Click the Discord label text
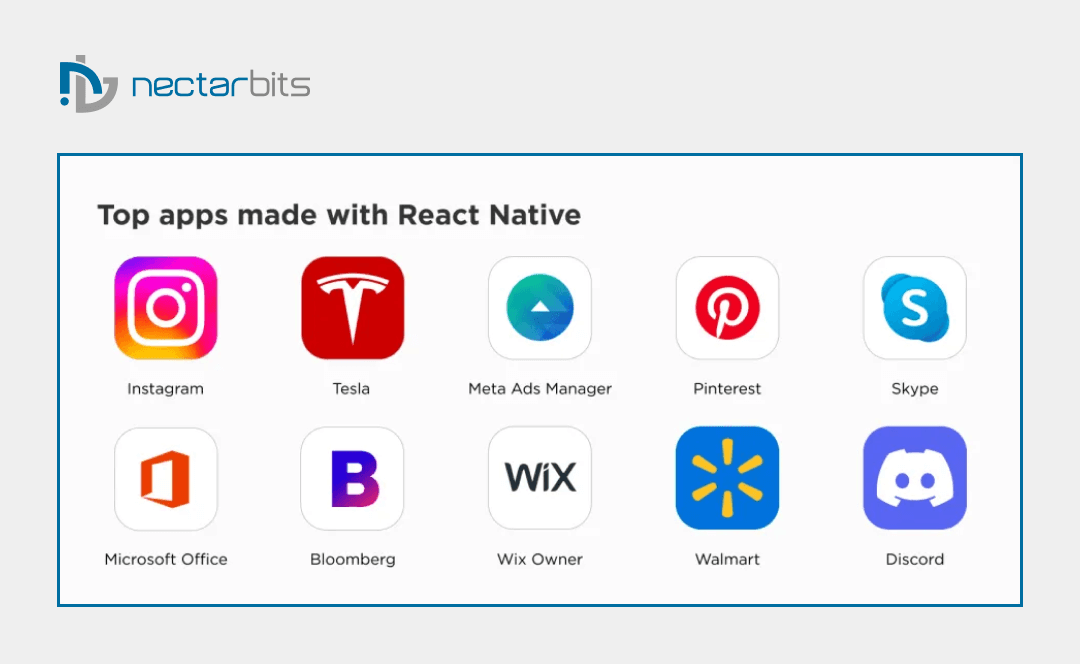 [915, 559]
